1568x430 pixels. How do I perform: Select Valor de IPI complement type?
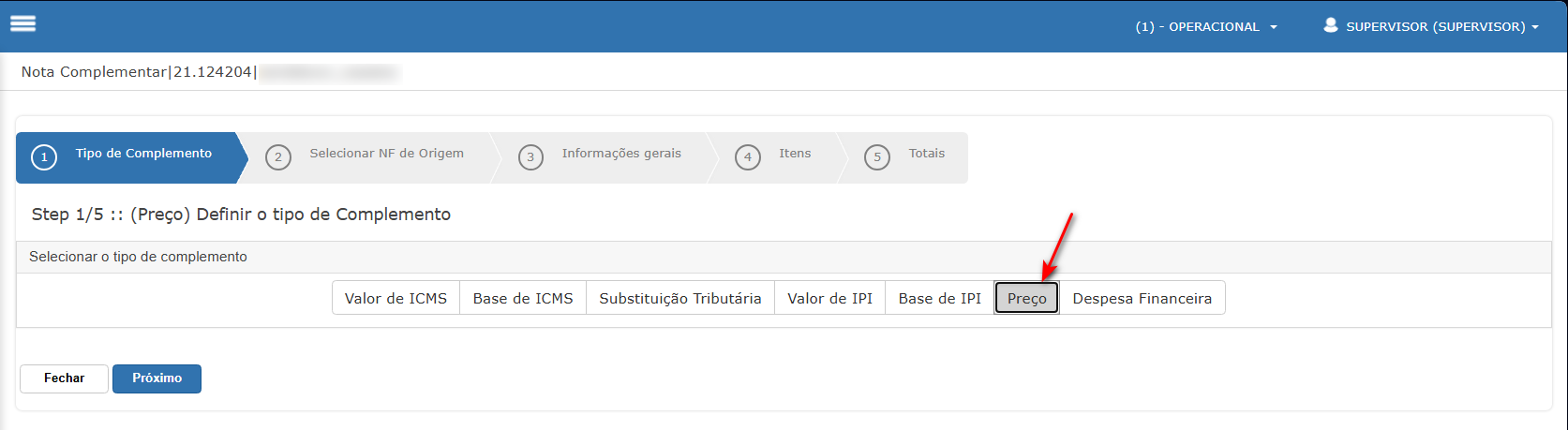pyautogui.click(x=829, y=298)
